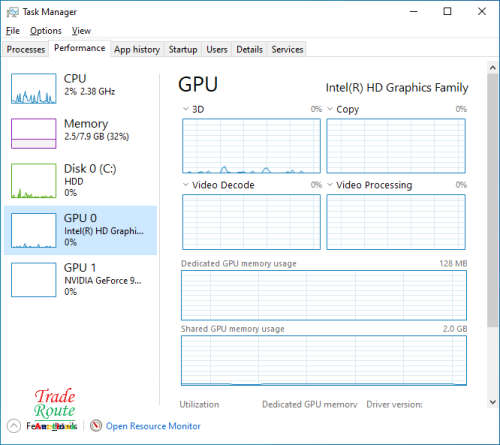The image size is (500, 445).
Task: Click the '2.0 GB' shared memory label
Action: click(x=455, y=329)
